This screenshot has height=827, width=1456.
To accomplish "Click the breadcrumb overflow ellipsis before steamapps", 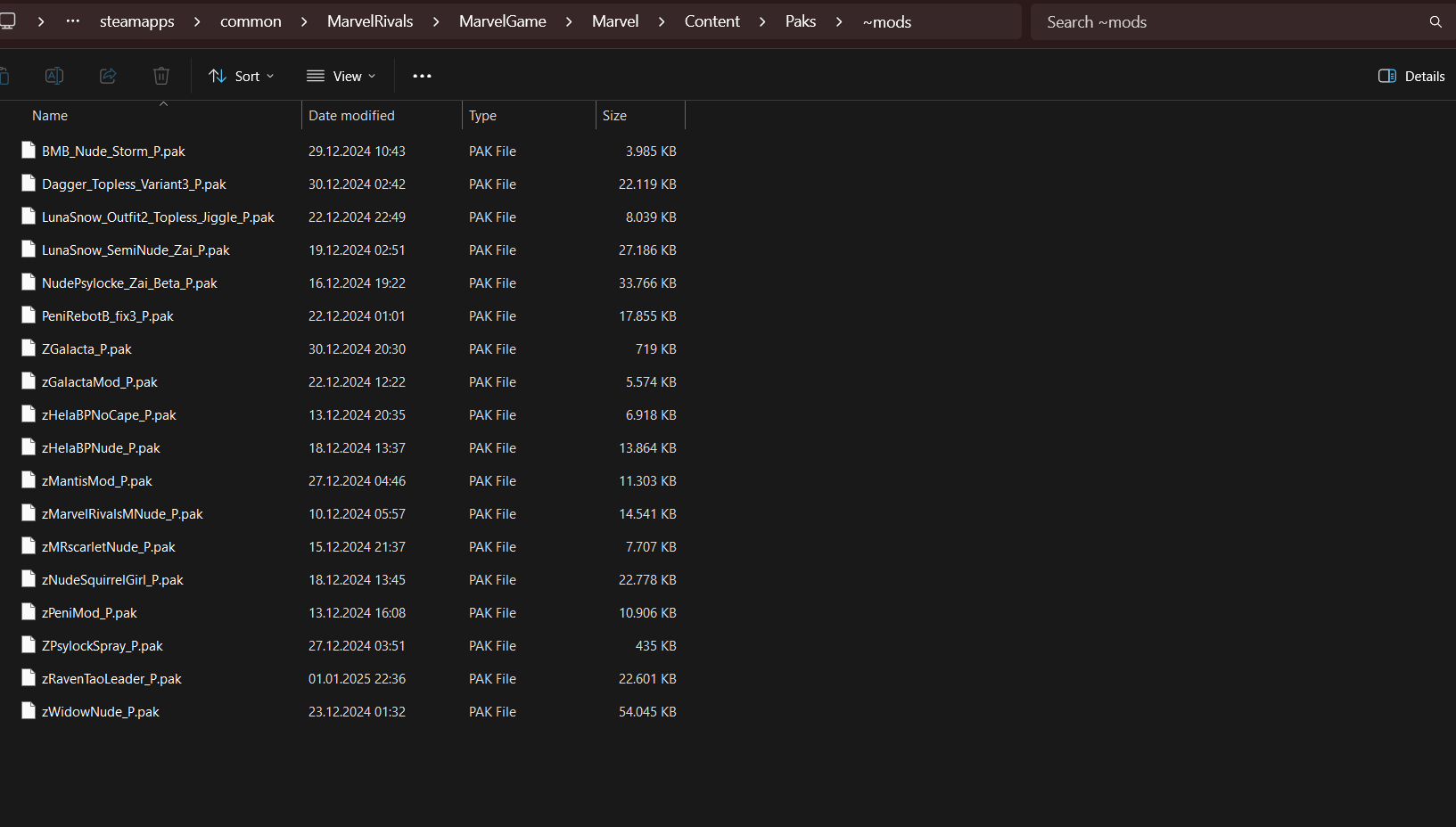I will tap(73, 21).
